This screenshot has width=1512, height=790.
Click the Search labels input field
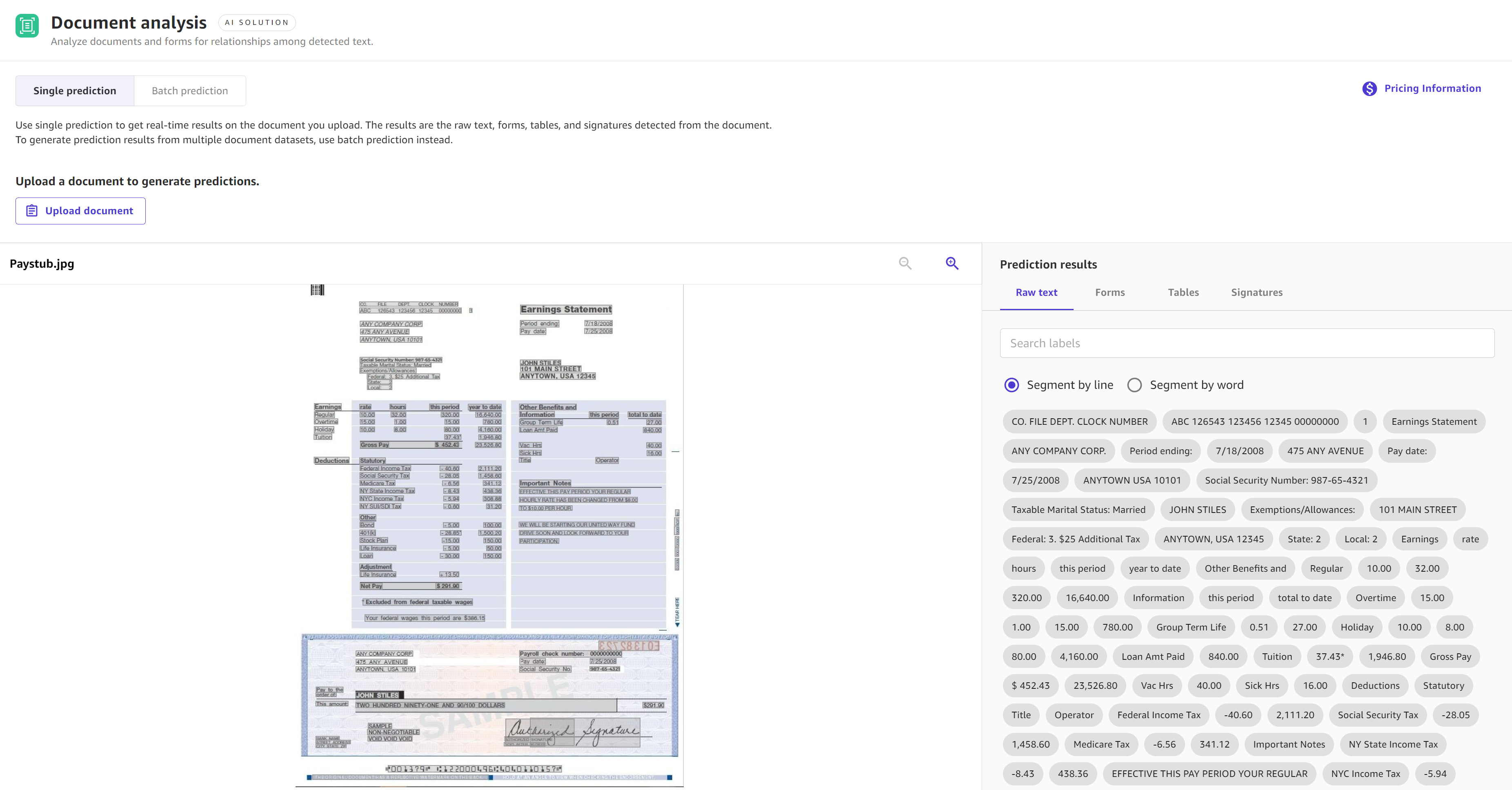tap(1248, 343)
